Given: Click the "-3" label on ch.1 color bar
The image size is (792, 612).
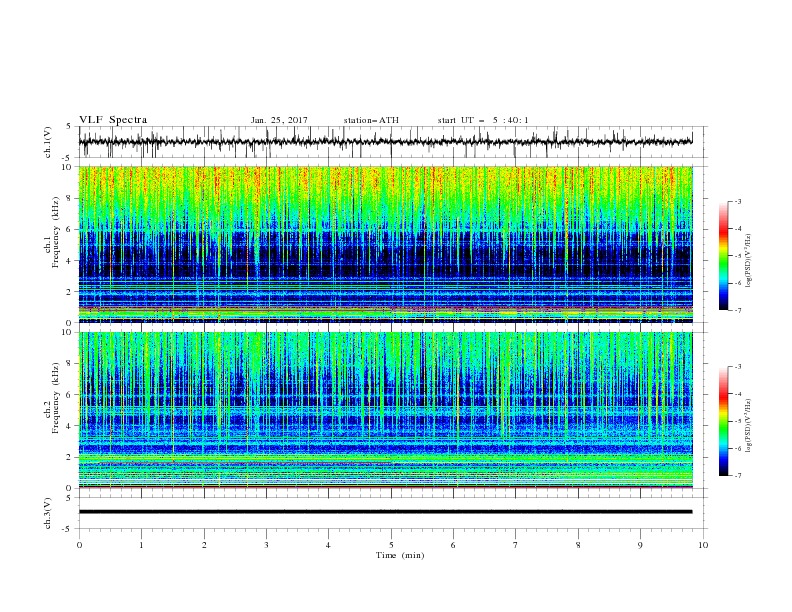Looking at the screenshot, I should [737, 201].
